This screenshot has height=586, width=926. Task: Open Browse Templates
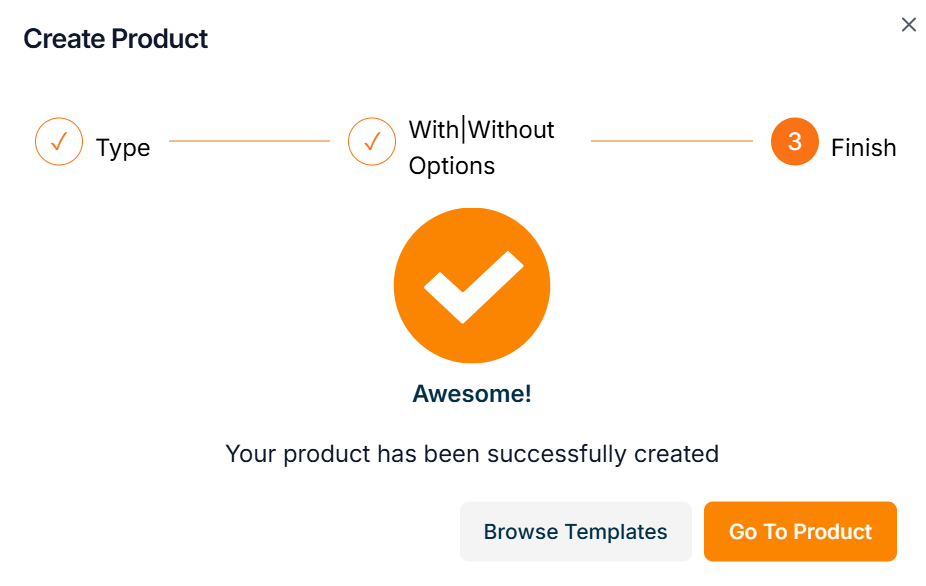coord(575,531)
